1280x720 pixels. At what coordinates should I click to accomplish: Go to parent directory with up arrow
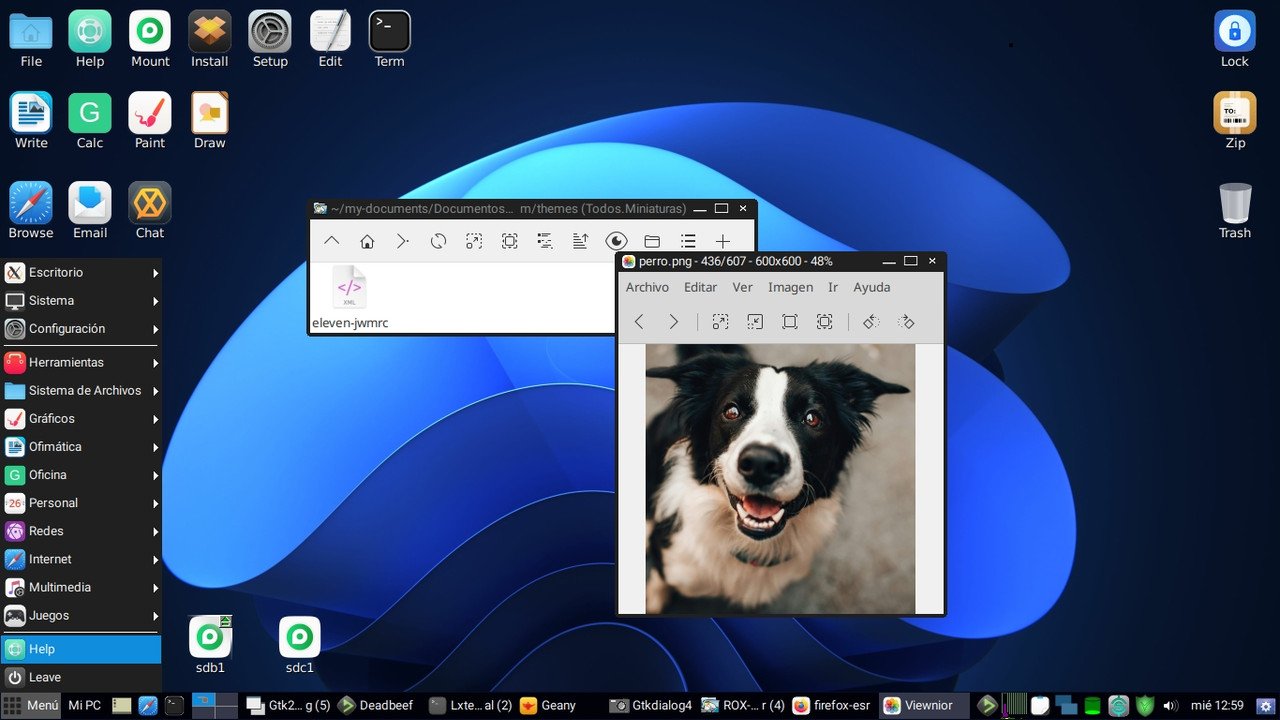point(331,241)
